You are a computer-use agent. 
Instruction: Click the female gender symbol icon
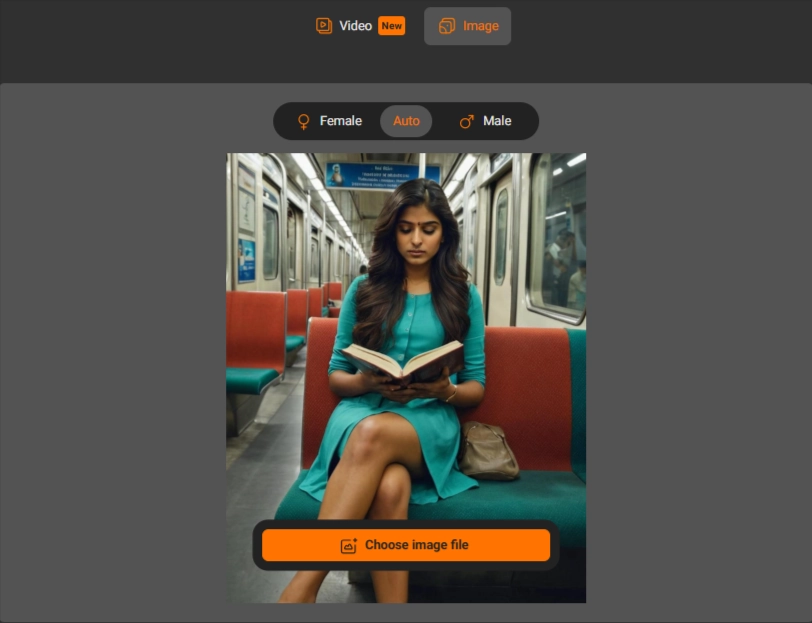(x=304, y=120)
